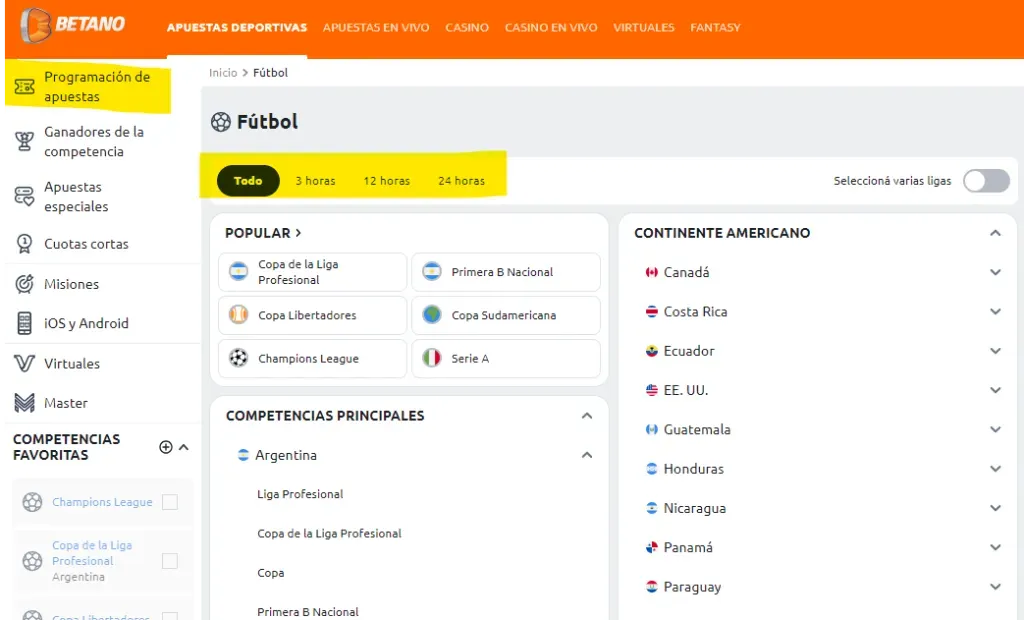This screenshot has width=1024, height=620.
Task: Expand the Canadá leagues list
Action: [995, 272]
